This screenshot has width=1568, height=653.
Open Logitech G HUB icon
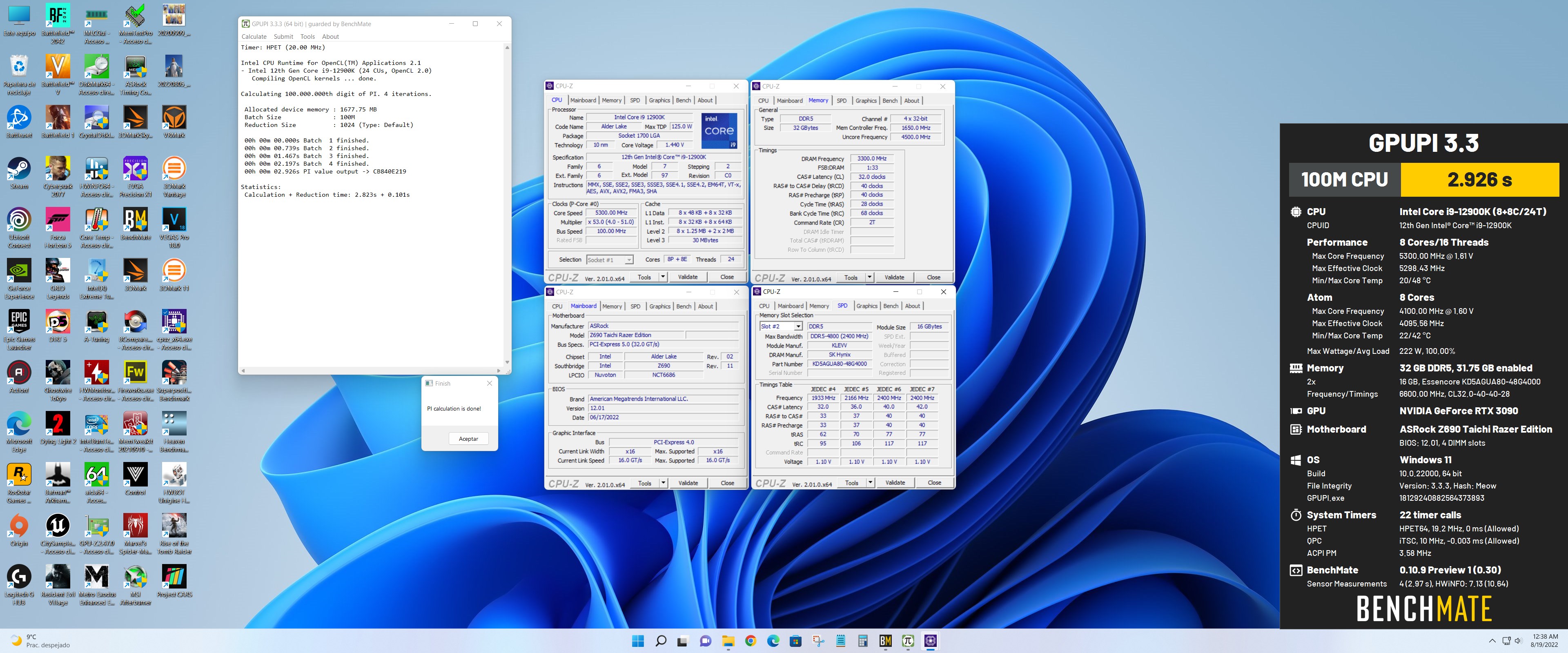pos(19,585)
